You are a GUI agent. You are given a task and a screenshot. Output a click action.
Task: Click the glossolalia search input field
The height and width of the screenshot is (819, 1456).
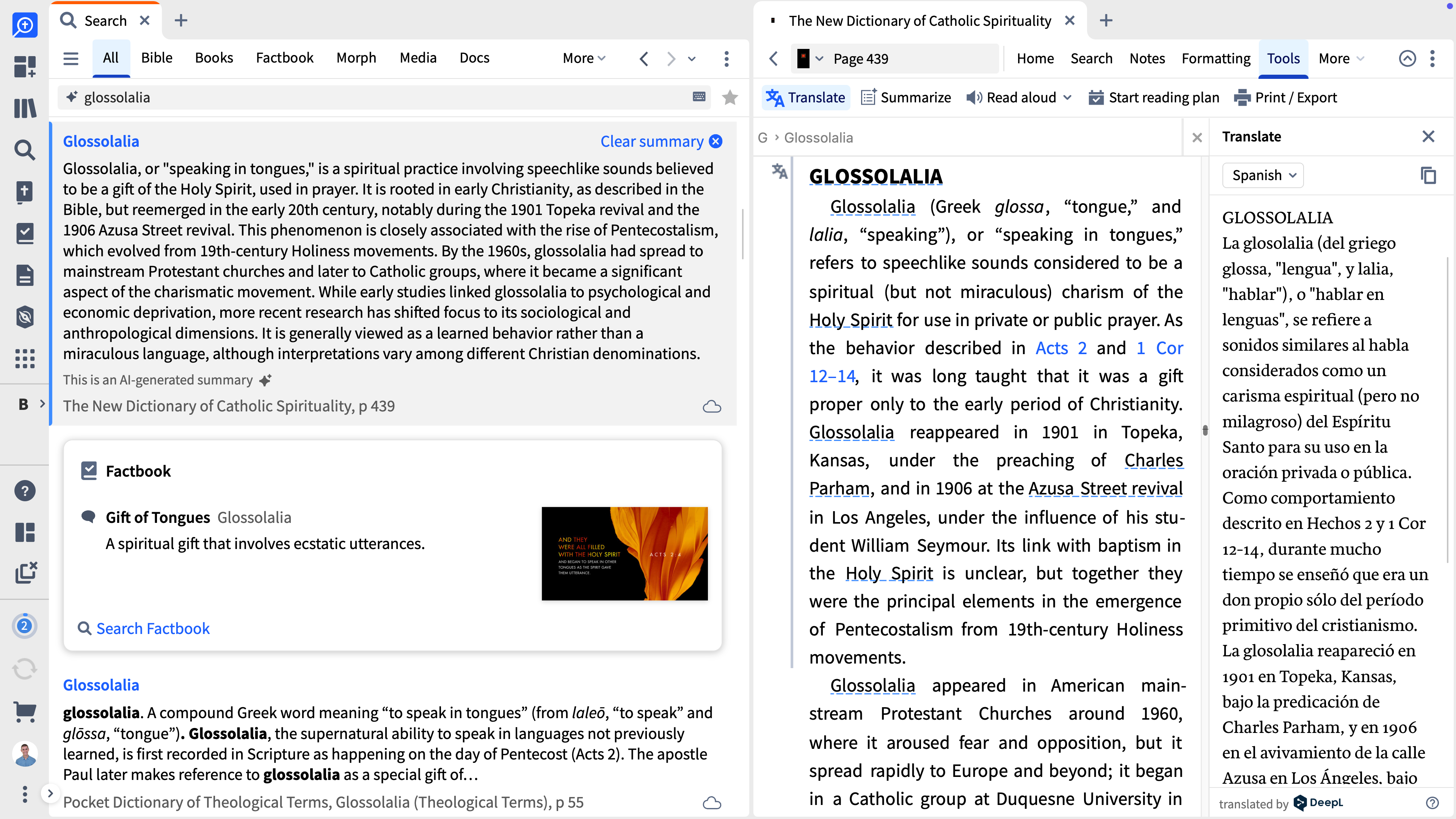[384, 98]
